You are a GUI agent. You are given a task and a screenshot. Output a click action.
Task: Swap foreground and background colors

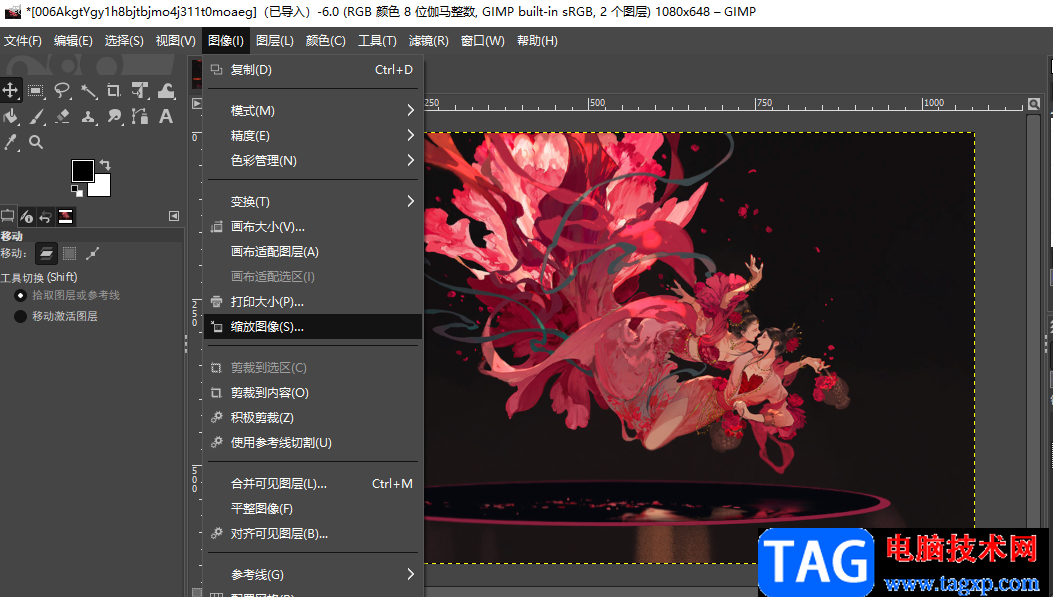click(x=105, y=165)
